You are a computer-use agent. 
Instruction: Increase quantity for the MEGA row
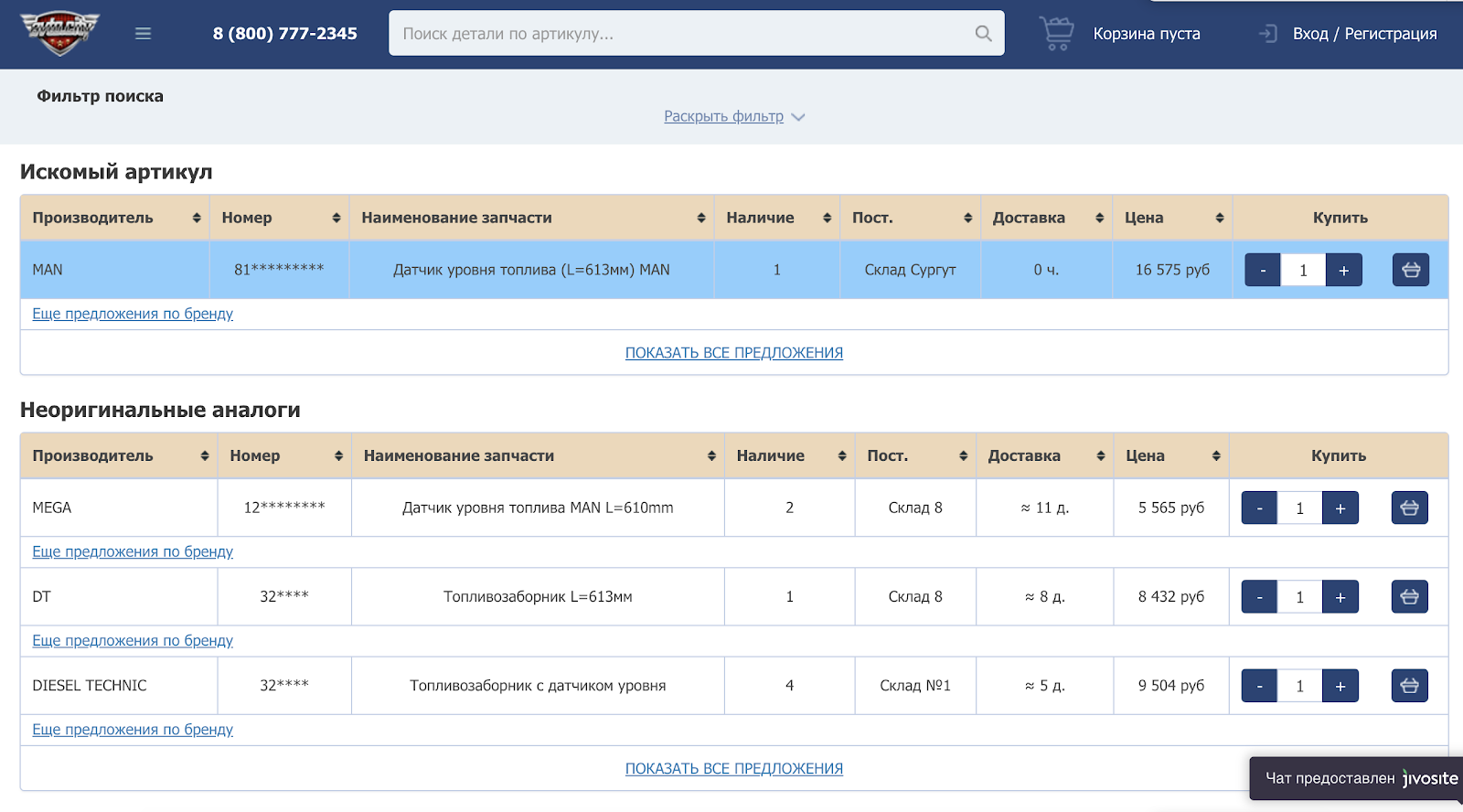coord(1340,507)
